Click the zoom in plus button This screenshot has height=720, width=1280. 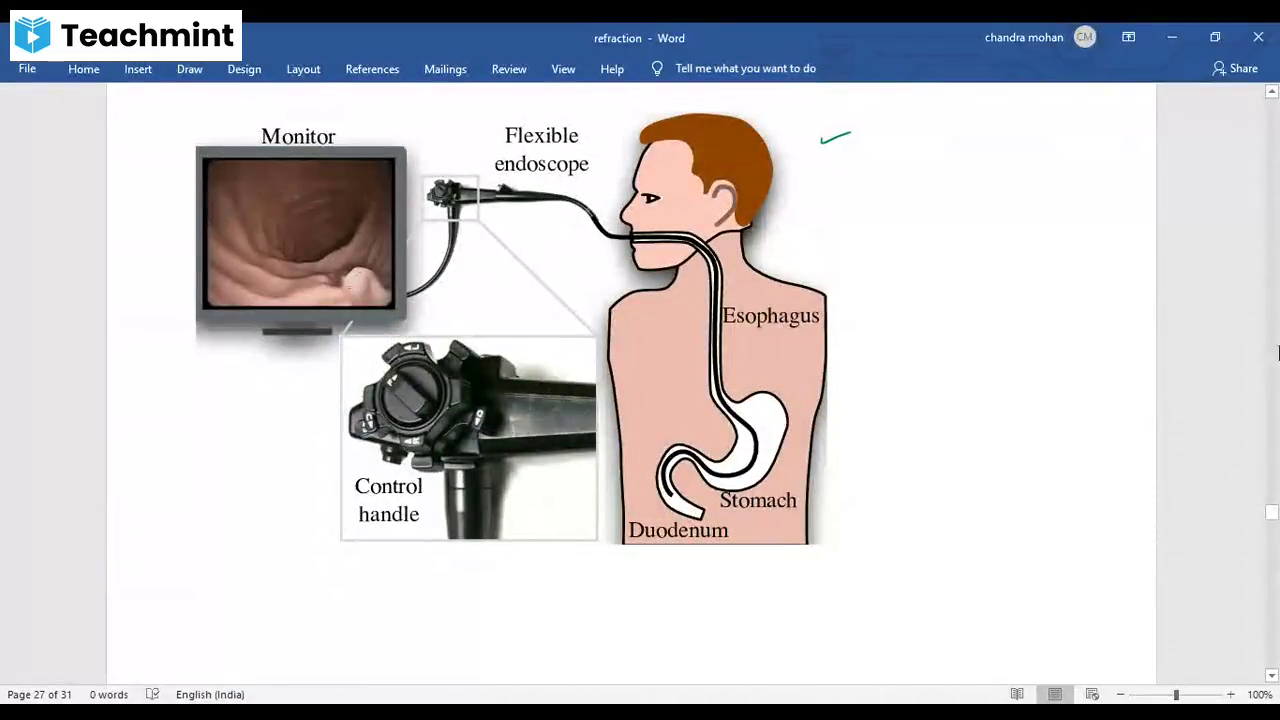click(1231, 694)
